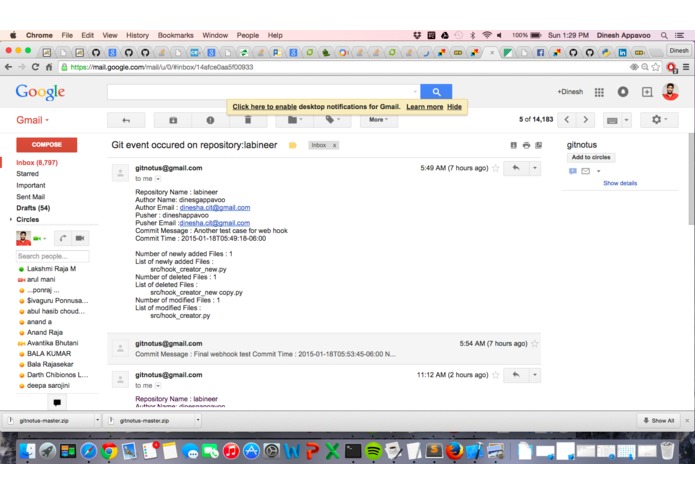The height and width of the screenshot is (494, 695).
Task: Star the 5:49 AM message
Action: coord(496,168)
